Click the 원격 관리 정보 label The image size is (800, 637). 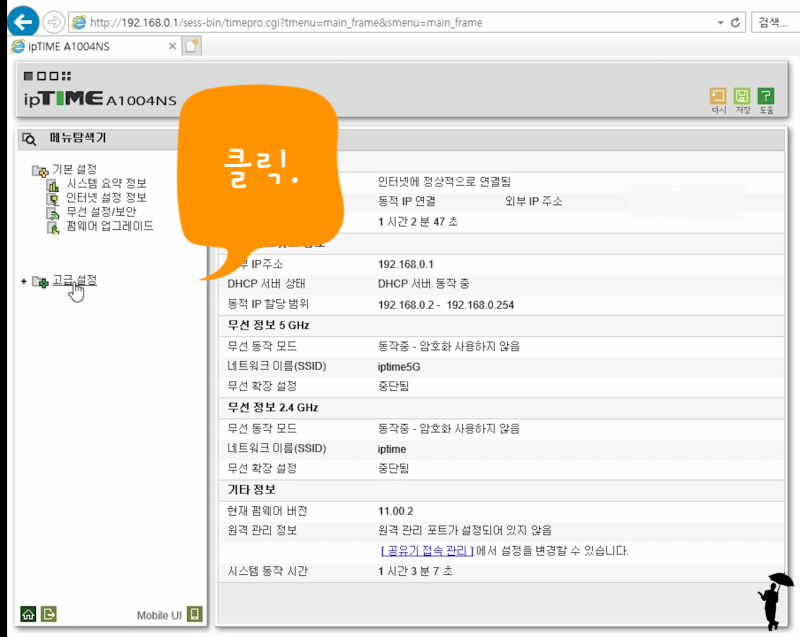[262, 530]
